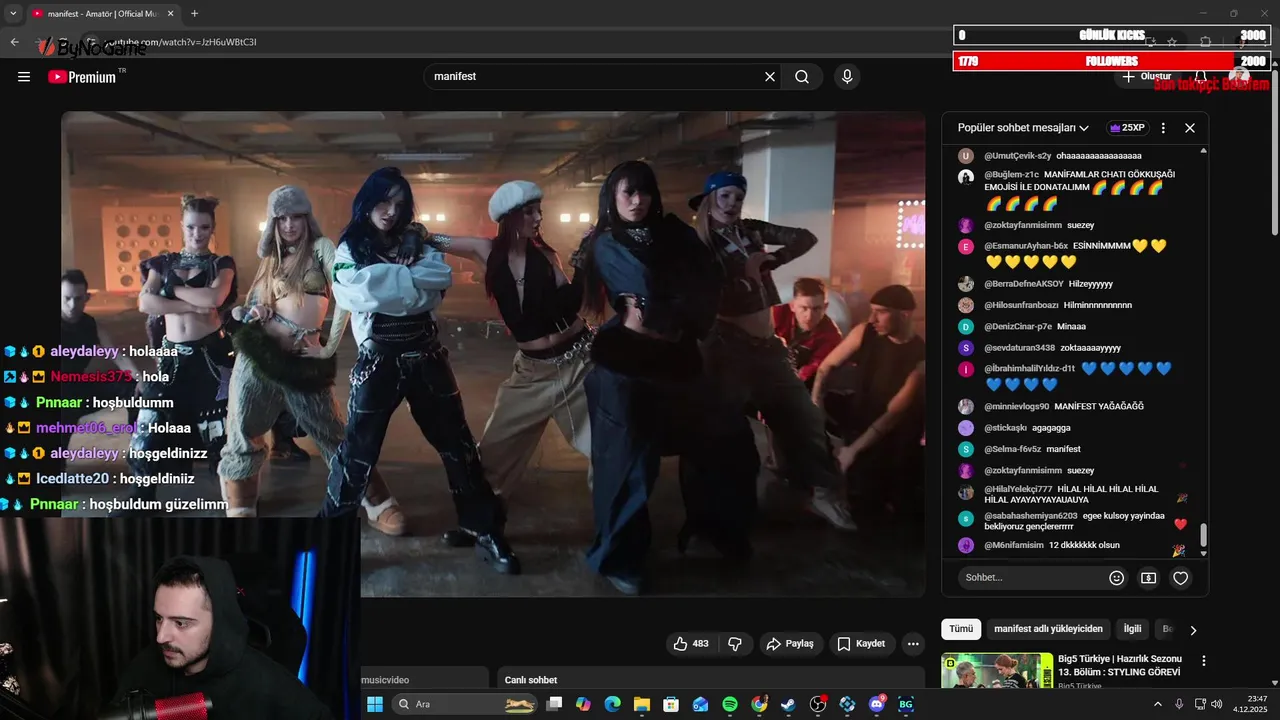Show more filter chips with right chevron
Screen dimensions: 1280x720
pos(1193,630)
